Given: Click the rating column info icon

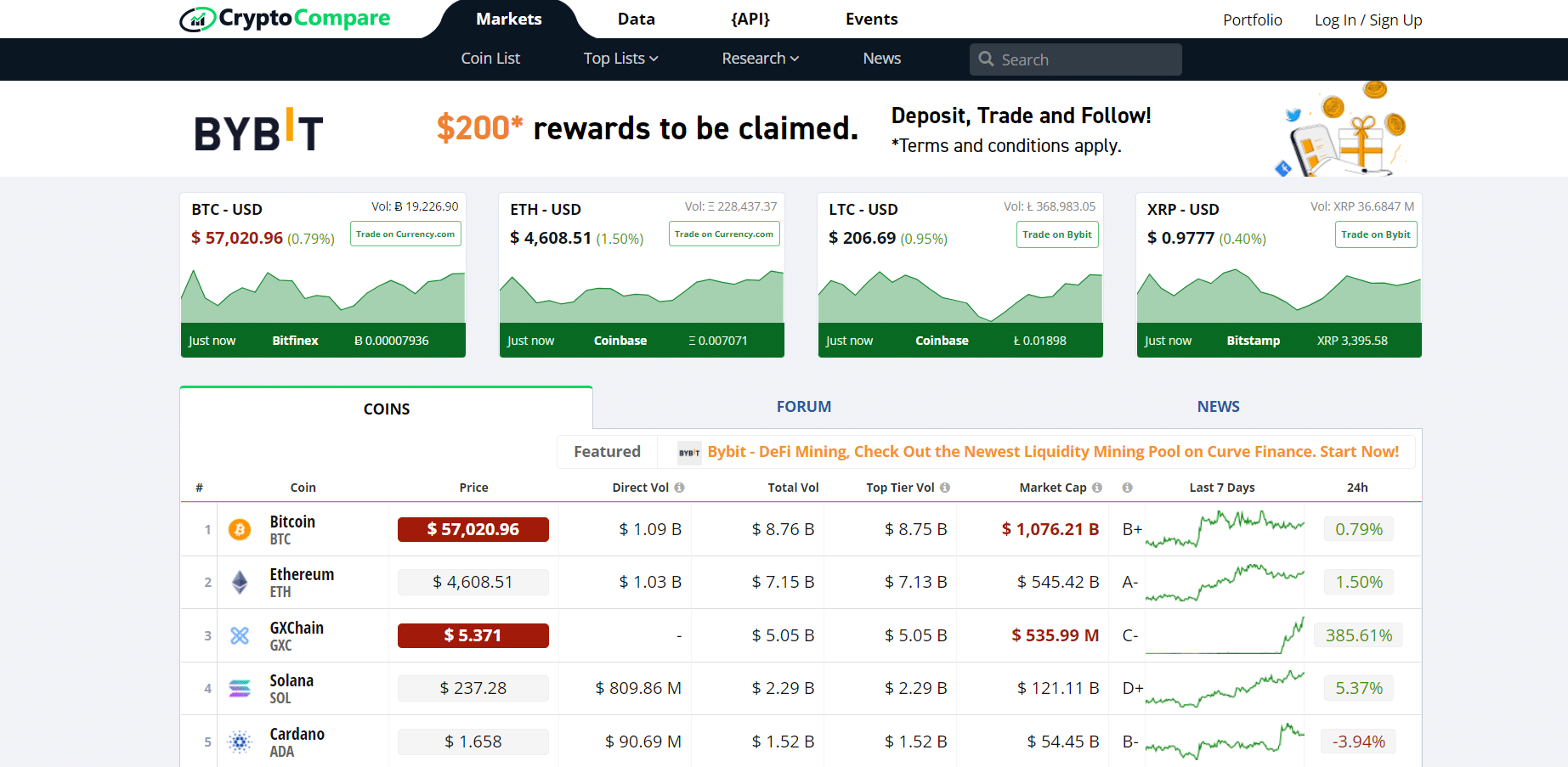Looking at the screenshot, I should (x=1127, y=488).
